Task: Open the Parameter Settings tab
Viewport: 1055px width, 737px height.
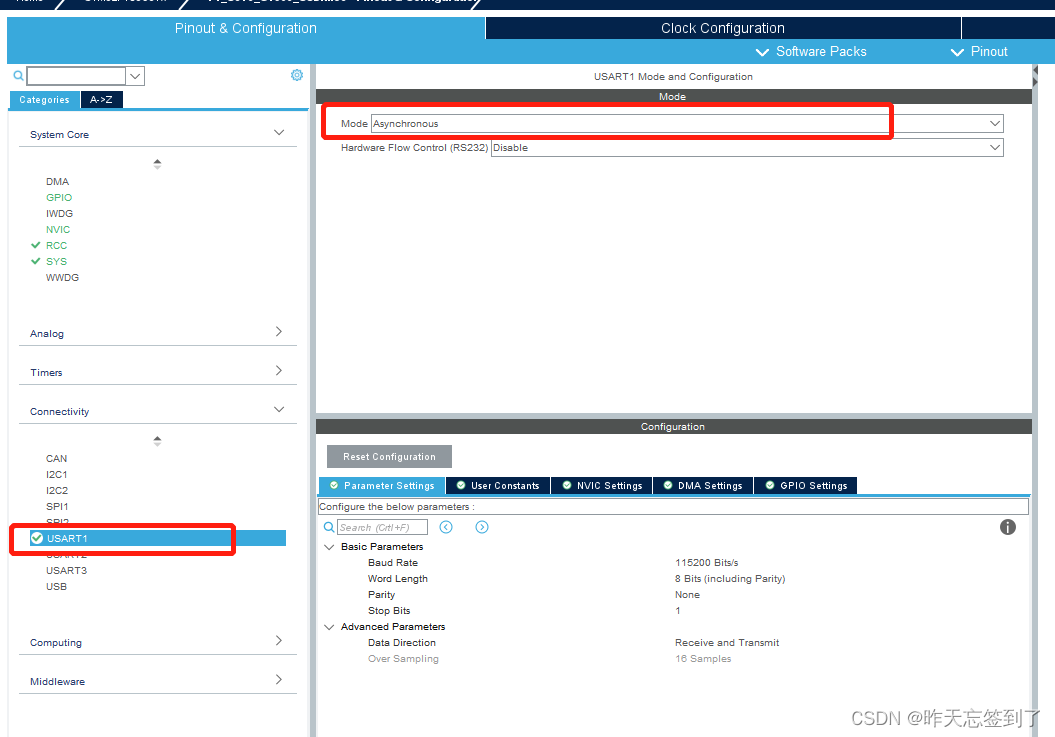Action: coord(381,485)
